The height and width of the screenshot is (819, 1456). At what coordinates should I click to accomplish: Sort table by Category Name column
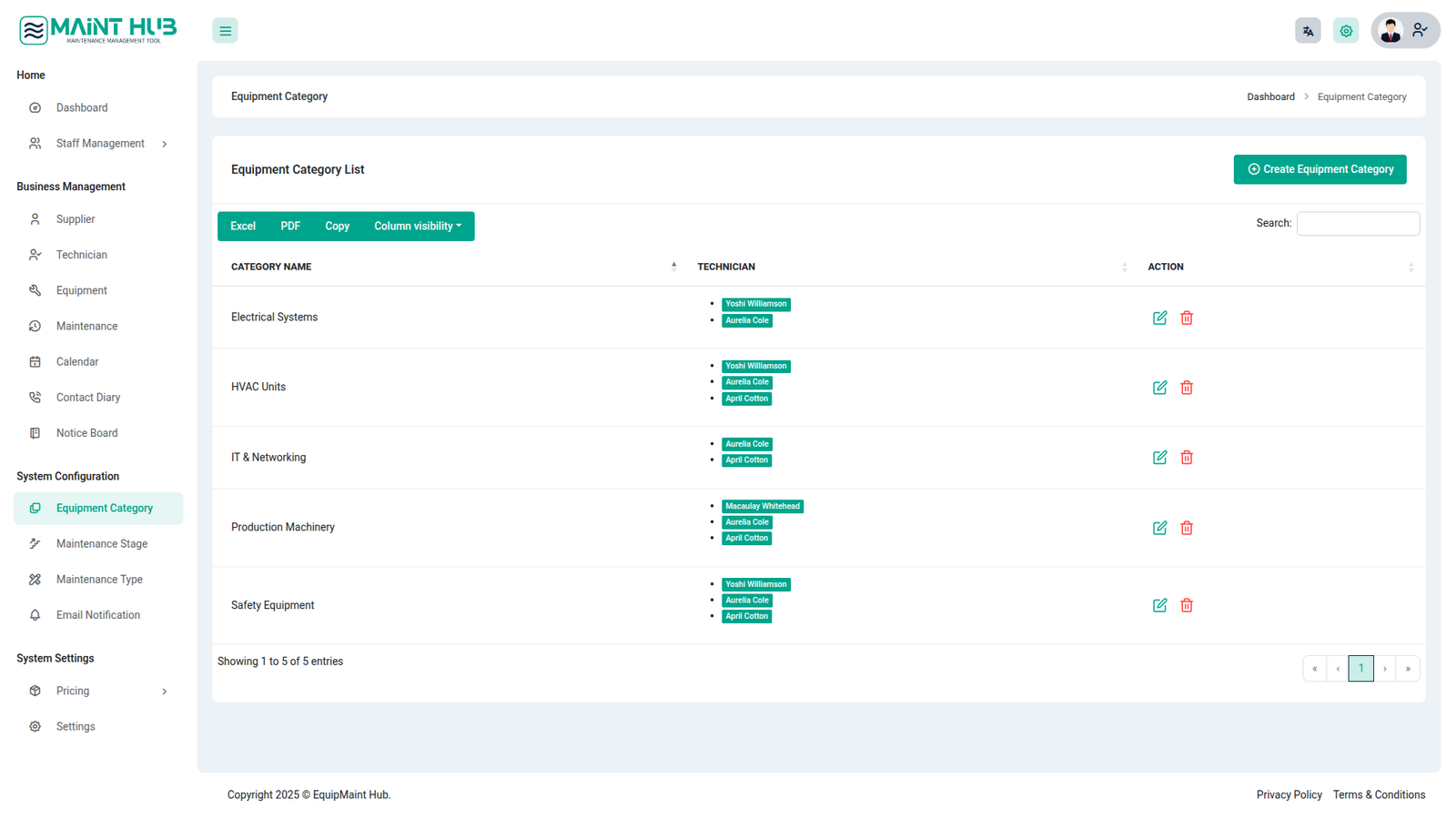point(271,267)
